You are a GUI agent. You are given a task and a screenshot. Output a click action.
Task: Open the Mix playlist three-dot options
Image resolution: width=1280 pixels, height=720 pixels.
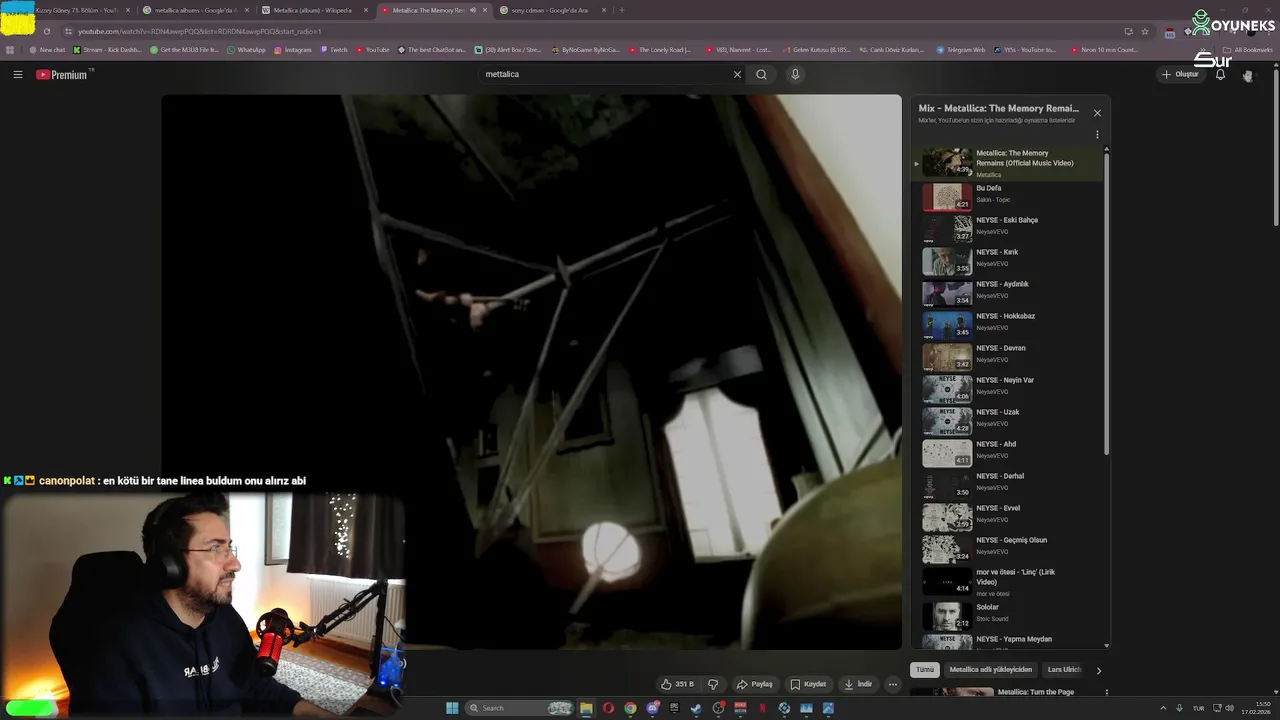click(1097, 134)
